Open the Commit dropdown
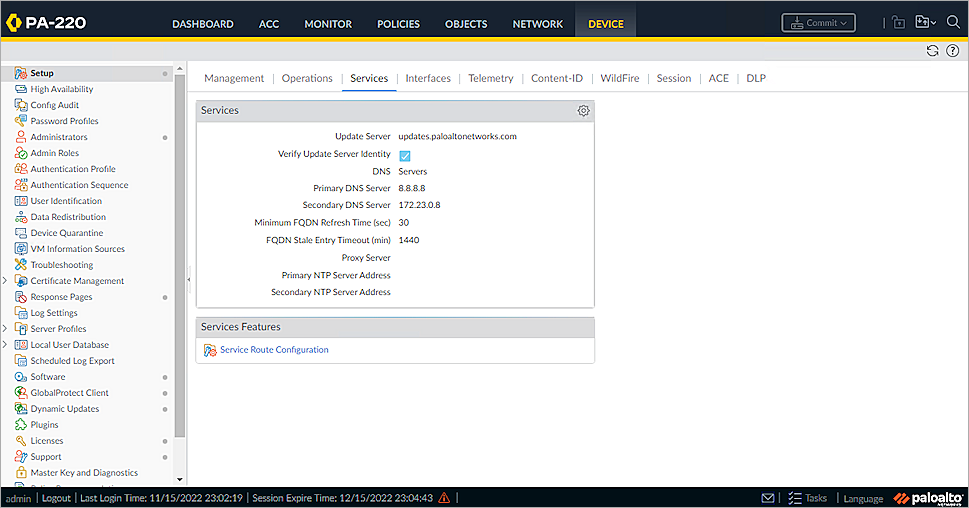 [818, 22]
